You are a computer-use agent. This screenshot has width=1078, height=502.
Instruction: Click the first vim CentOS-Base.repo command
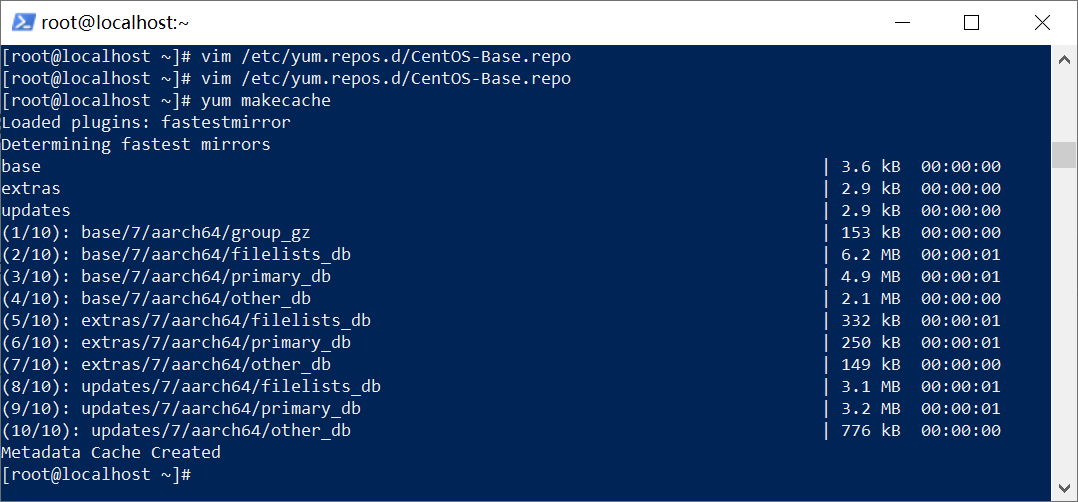pos(386,57)
